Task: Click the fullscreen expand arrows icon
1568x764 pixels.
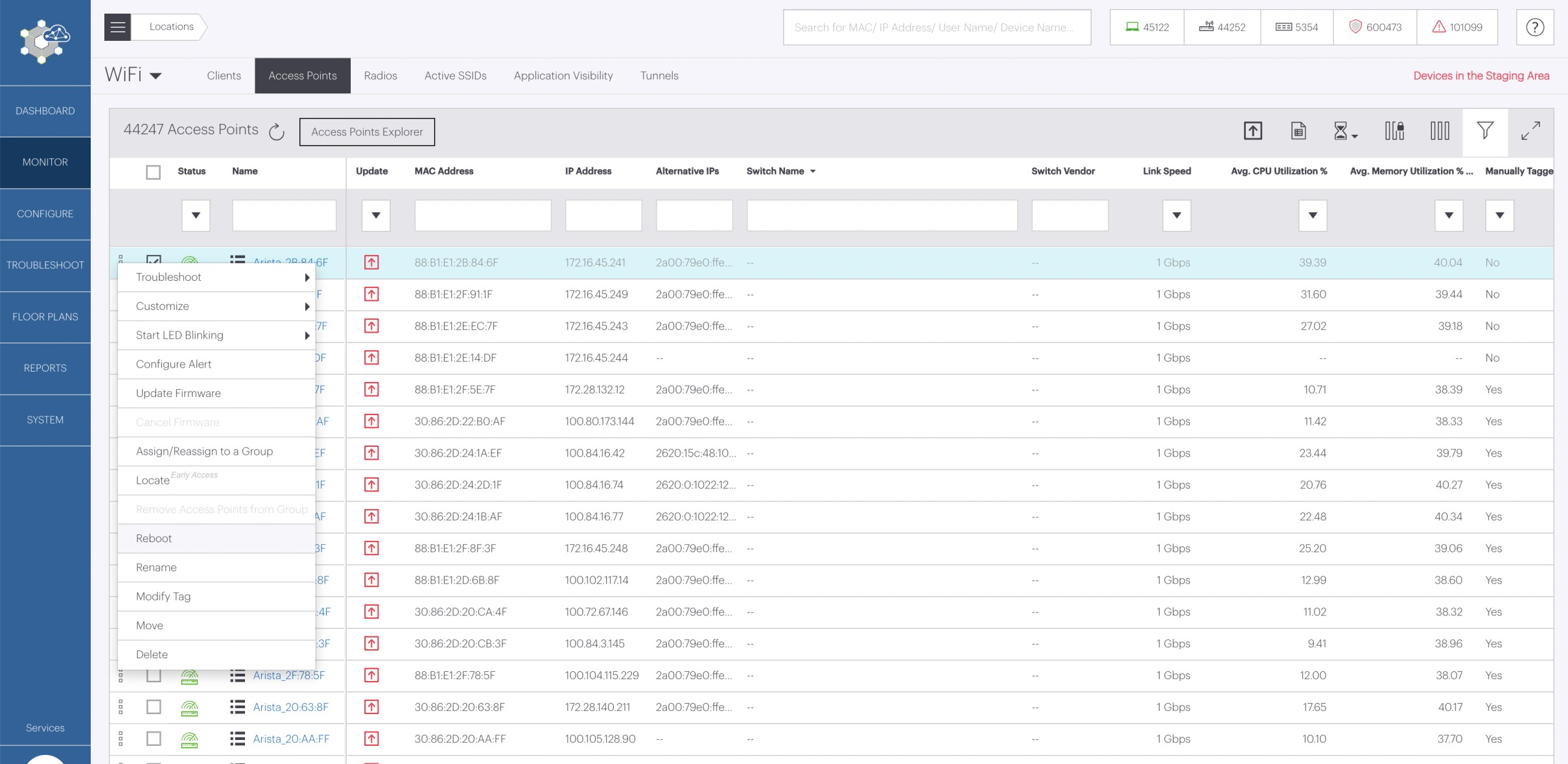Action: click(1530, 131)
